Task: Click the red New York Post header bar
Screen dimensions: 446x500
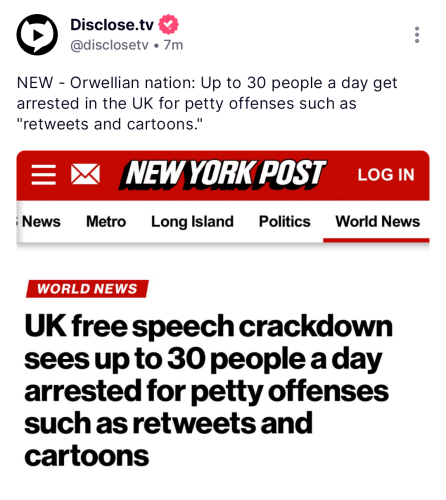Action: 223,175
